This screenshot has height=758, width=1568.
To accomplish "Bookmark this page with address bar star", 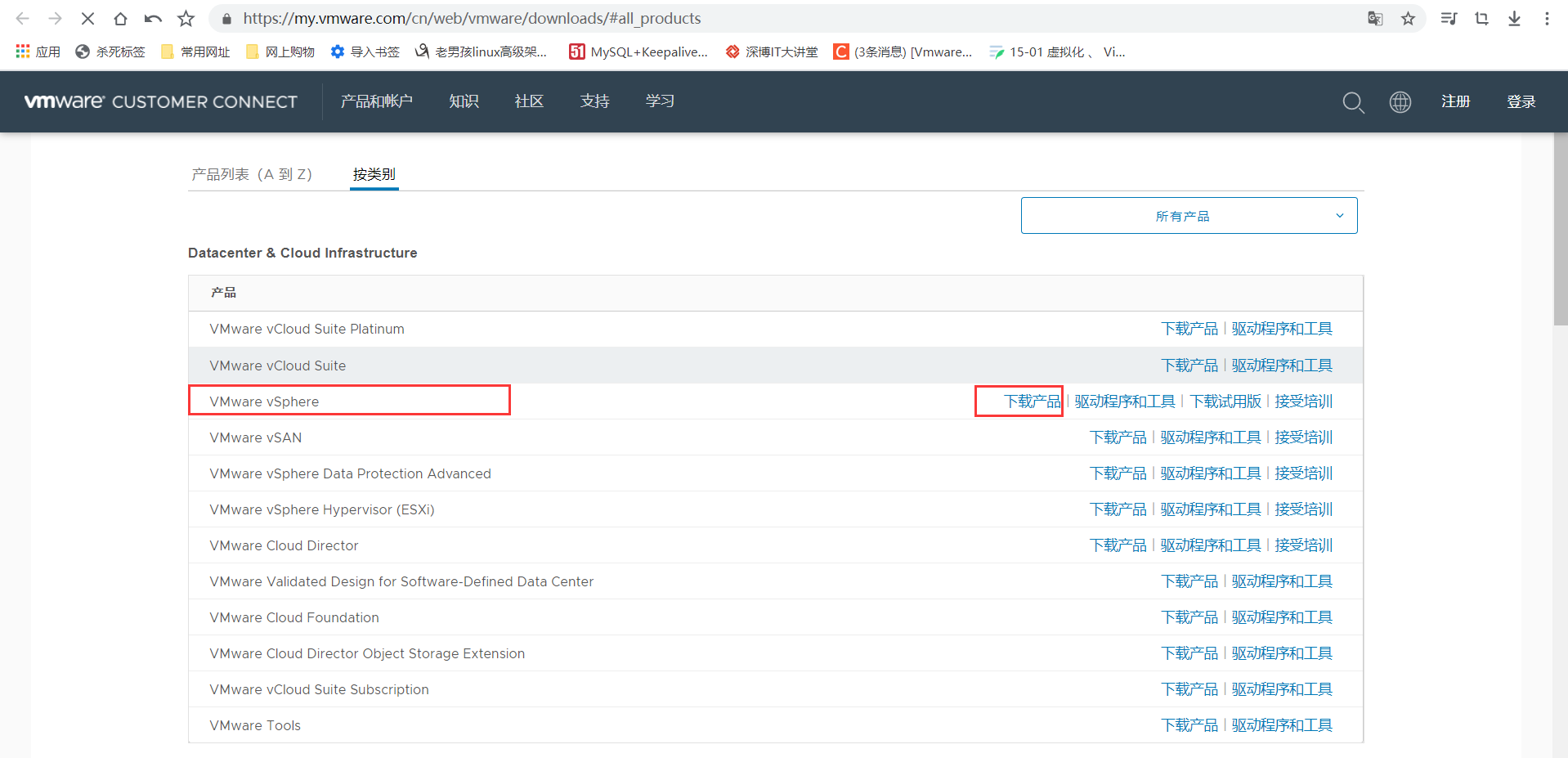I will tap(1408, 18).
